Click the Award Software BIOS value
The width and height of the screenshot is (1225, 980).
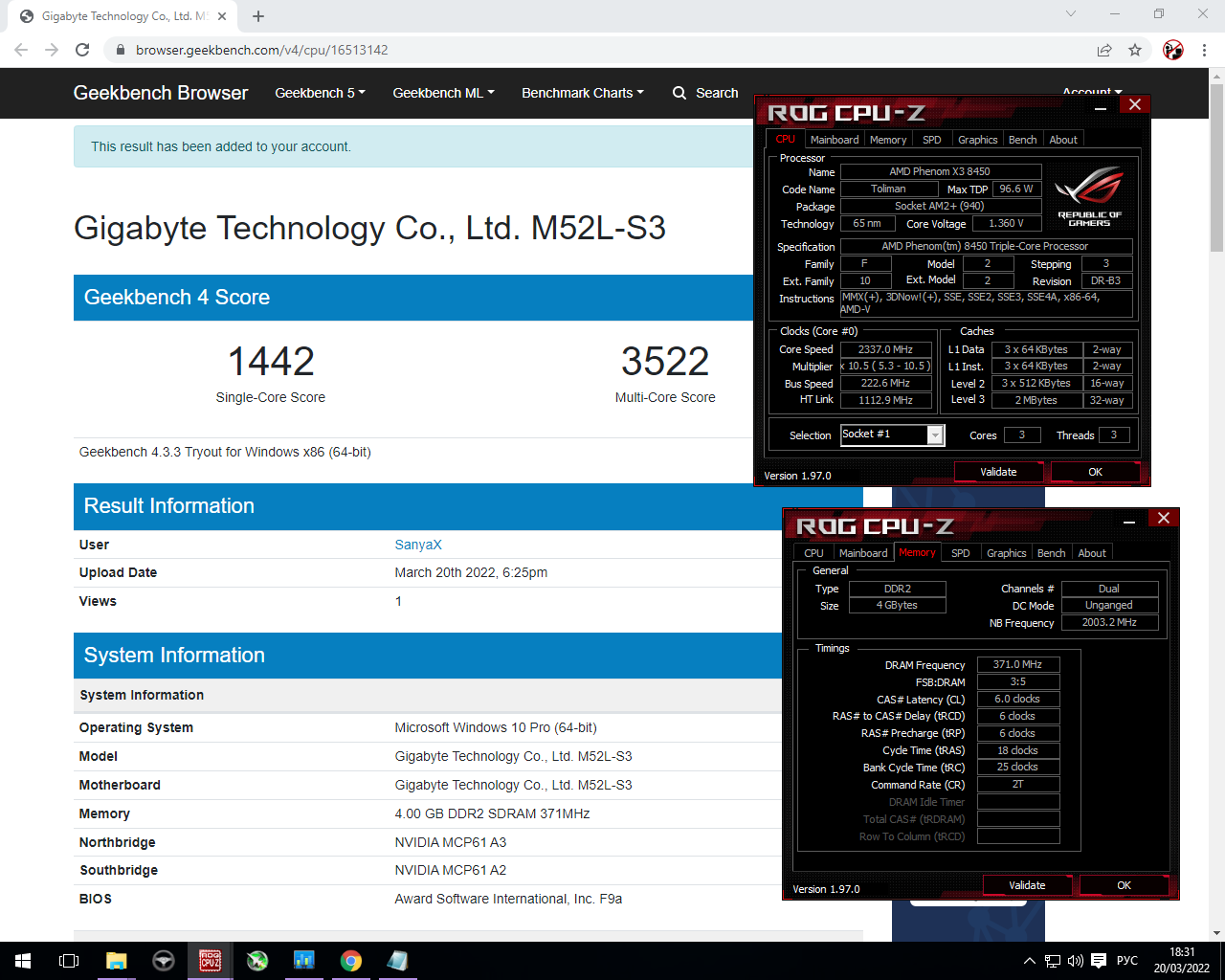(x=508, y=899)
